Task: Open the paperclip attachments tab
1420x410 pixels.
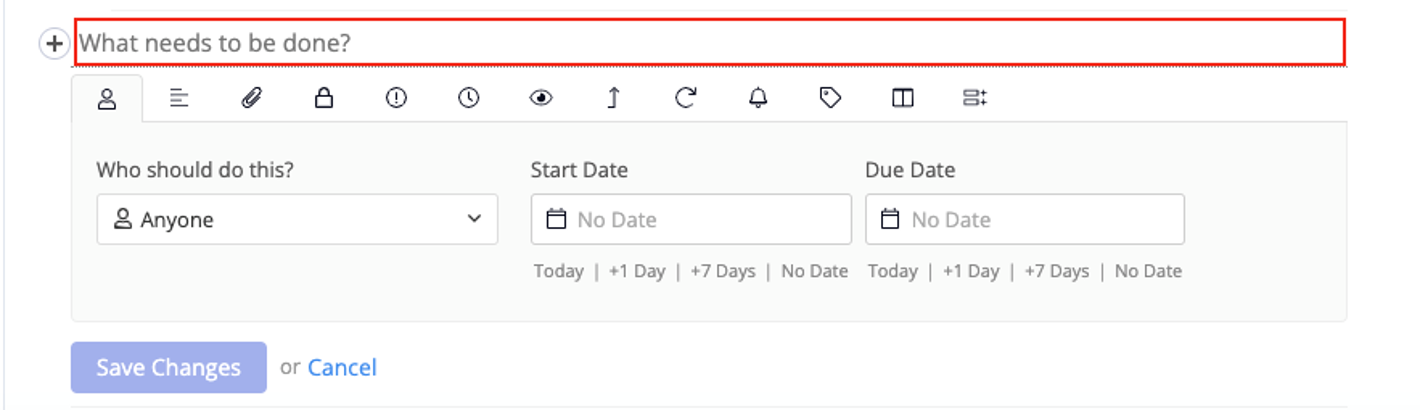Action: coord(252,98)
